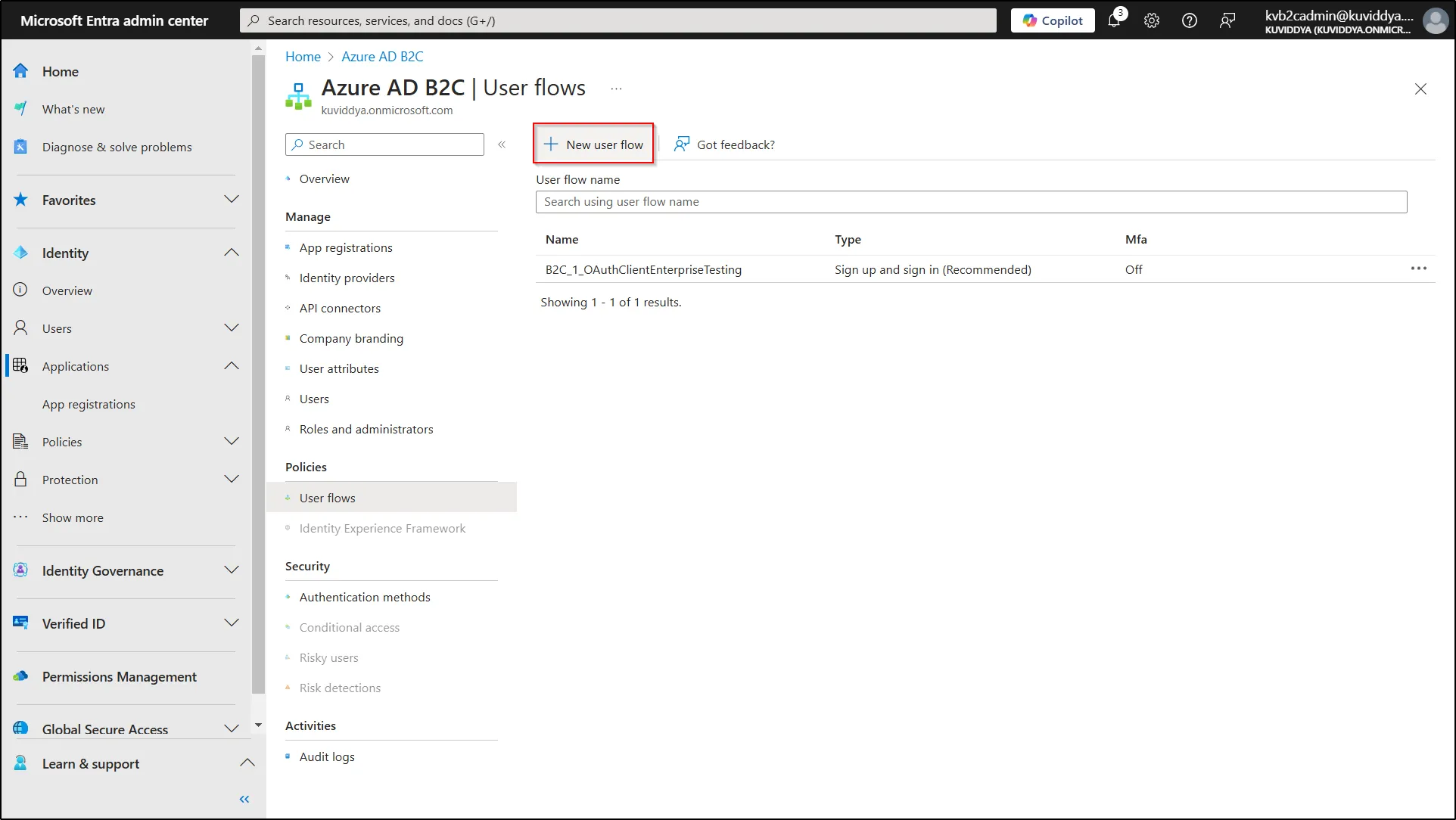Expand the Verified ID chevron
The width and height of the screenshot is (1456, 820).
(232, 623)
